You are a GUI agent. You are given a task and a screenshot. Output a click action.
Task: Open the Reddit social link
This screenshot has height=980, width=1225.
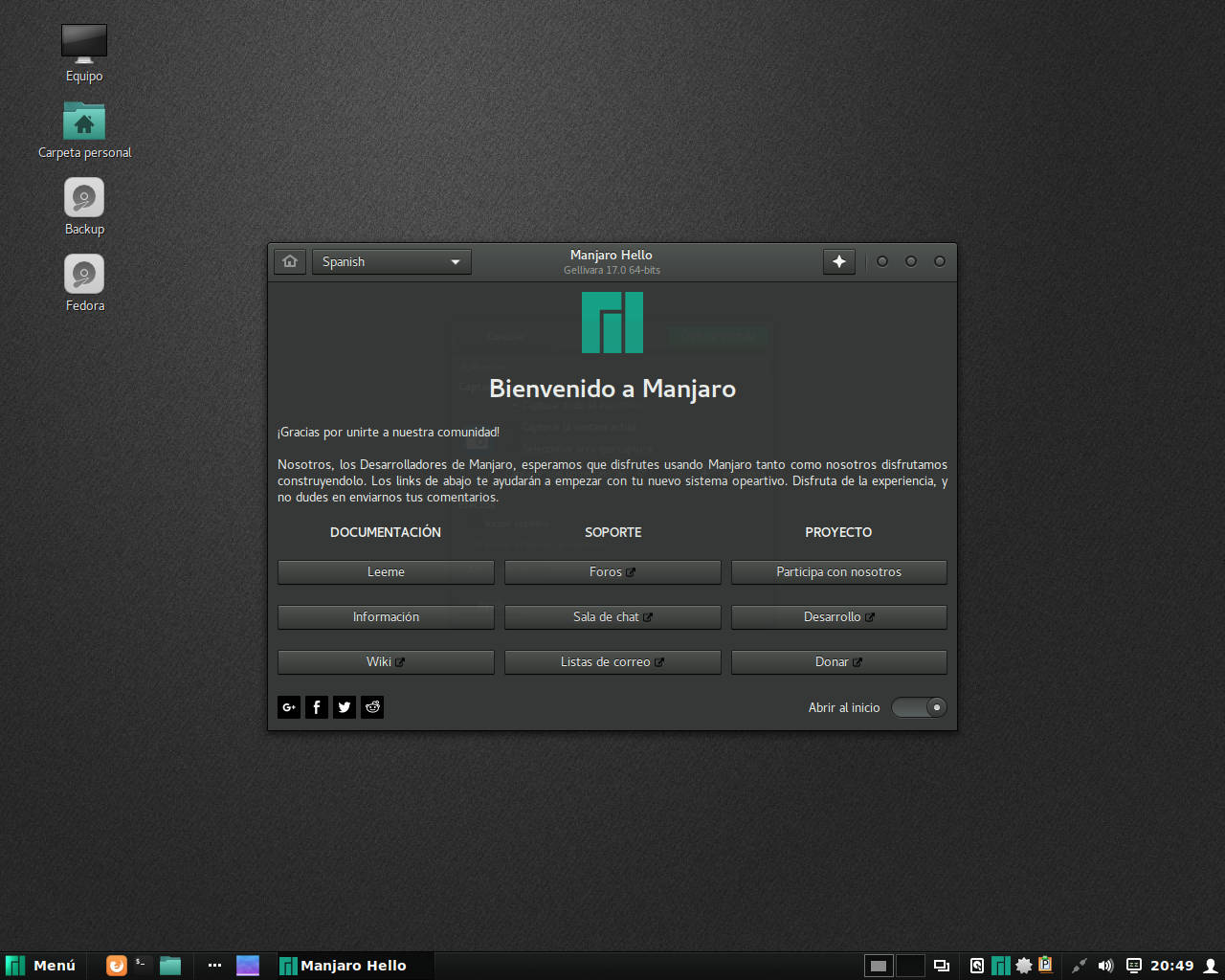372,707
